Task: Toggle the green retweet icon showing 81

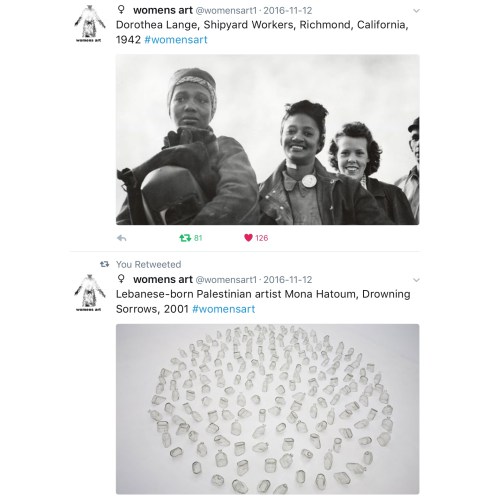Action: click(x=185, y=238)
